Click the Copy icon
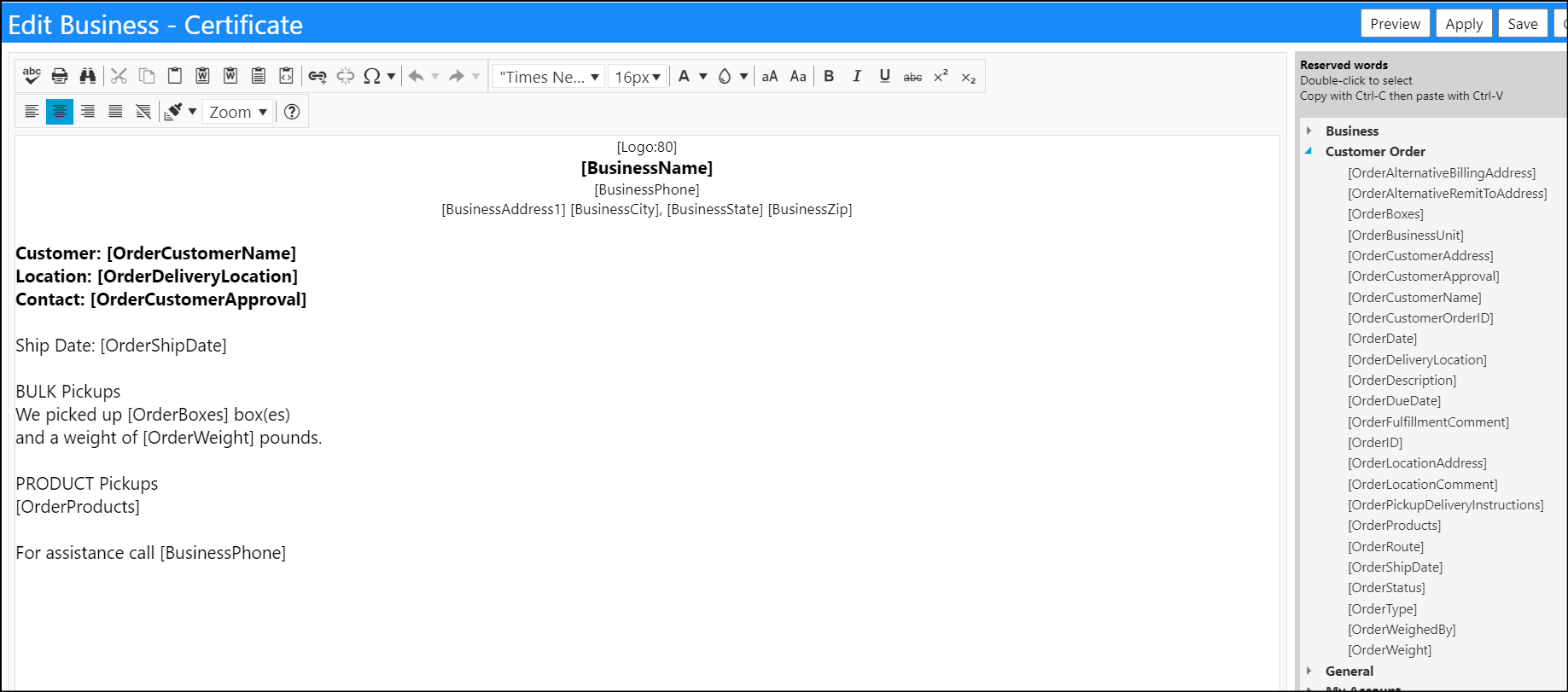Image resolution: width=1568 pixels, height=692 pixels. click(x=147, y=76)
